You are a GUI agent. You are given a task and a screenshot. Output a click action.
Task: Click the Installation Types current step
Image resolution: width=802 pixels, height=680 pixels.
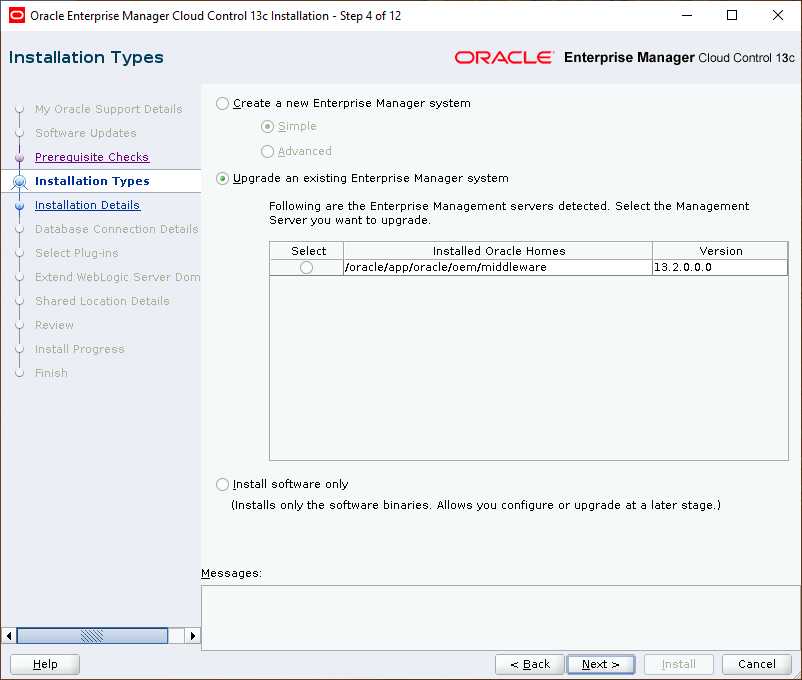[x=92, y=181]
